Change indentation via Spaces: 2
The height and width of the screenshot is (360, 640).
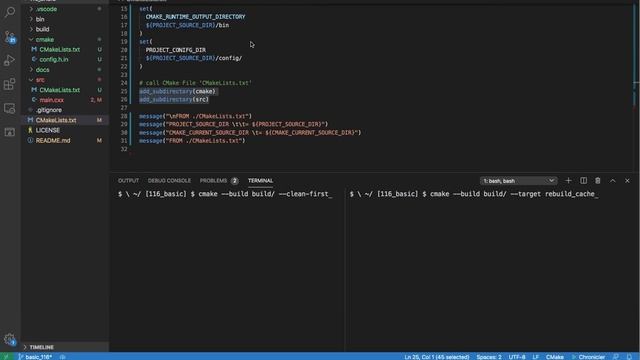click(x=489, y=356)
